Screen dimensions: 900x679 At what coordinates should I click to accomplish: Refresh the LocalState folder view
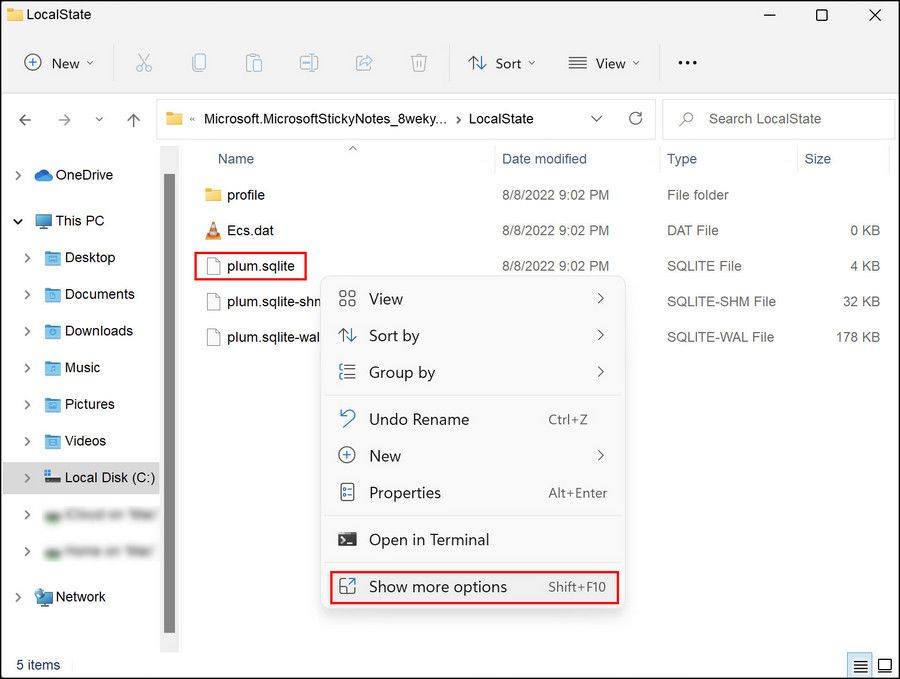pyautogui.click(x=635, y=119)
